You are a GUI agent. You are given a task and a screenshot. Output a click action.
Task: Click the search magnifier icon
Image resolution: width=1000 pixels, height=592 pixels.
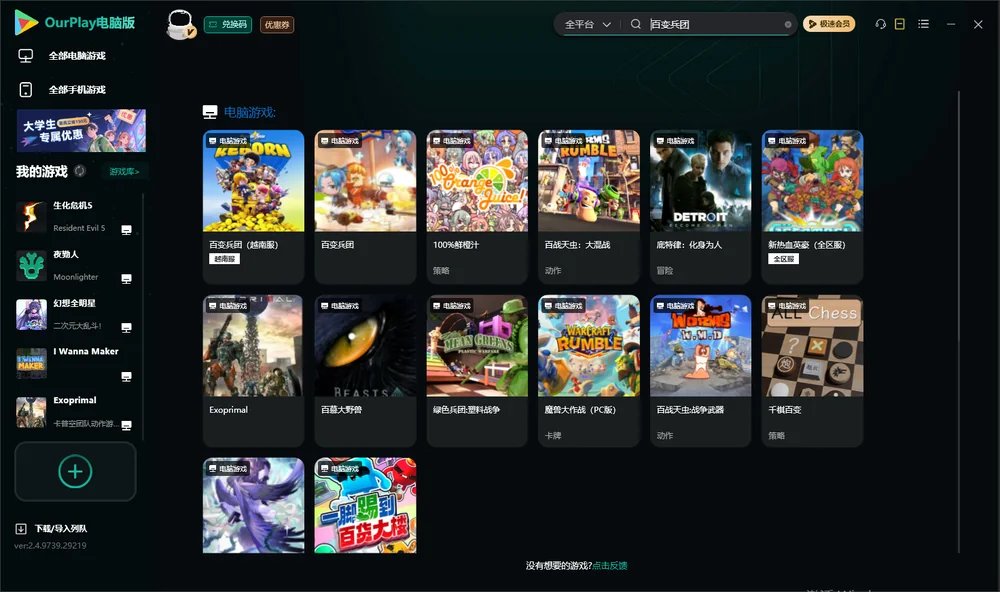pyautogui.click(x=636, y=24)
